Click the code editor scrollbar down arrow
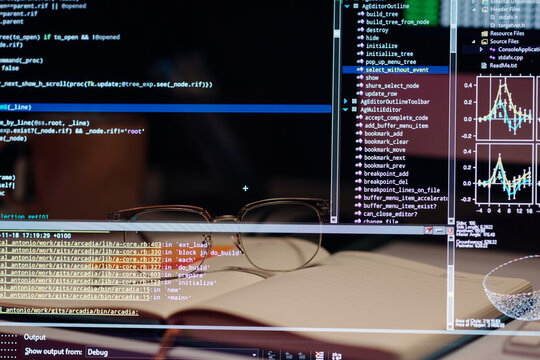The image size is (540, 360). pos(333,219)
